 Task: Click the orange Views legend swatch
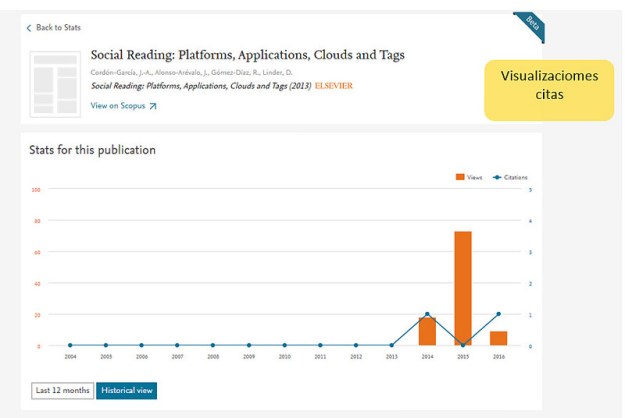[x=460, y=177]
